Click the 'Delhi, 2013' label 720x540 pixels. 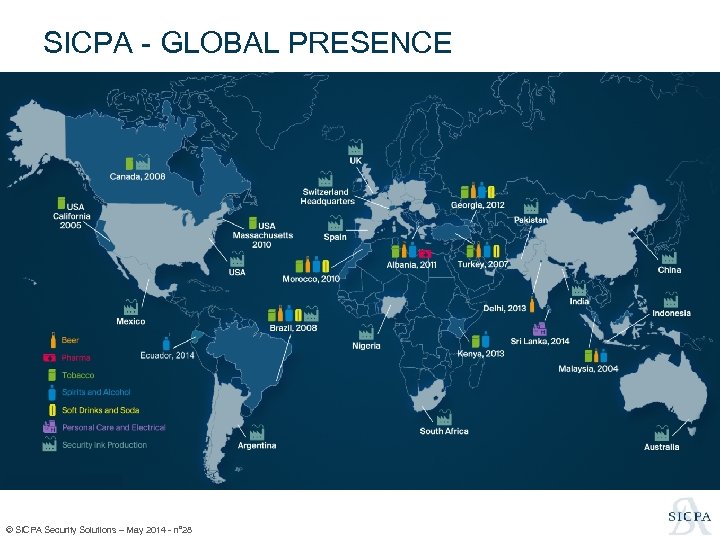coord(505,308)
